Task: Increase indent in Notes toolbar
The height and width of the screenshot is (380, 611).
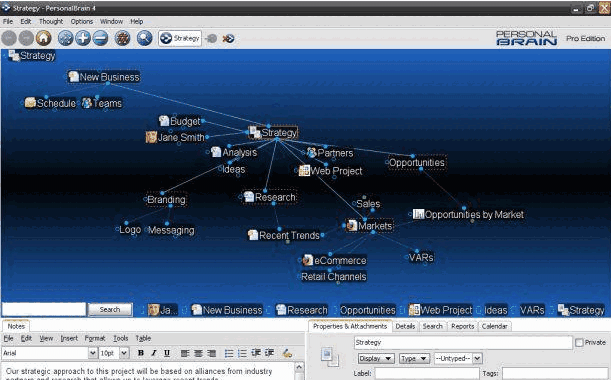Action: [x=269, y=353]
